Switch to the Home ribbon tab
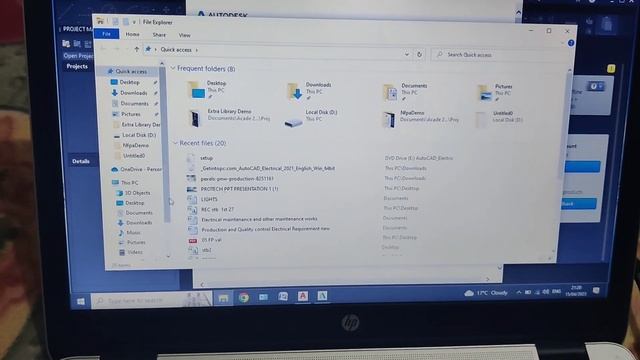 pyautogui.click(x=132, y=35)
